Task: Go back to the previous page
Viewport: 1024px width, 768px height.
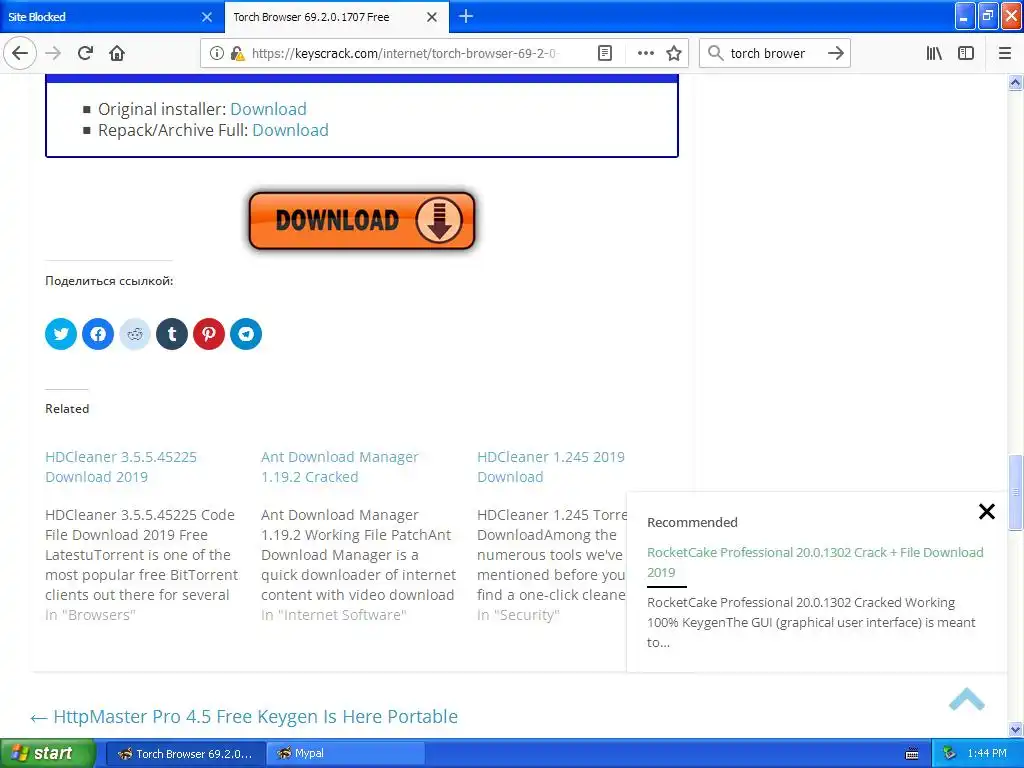Action: [x=20, y=54]
